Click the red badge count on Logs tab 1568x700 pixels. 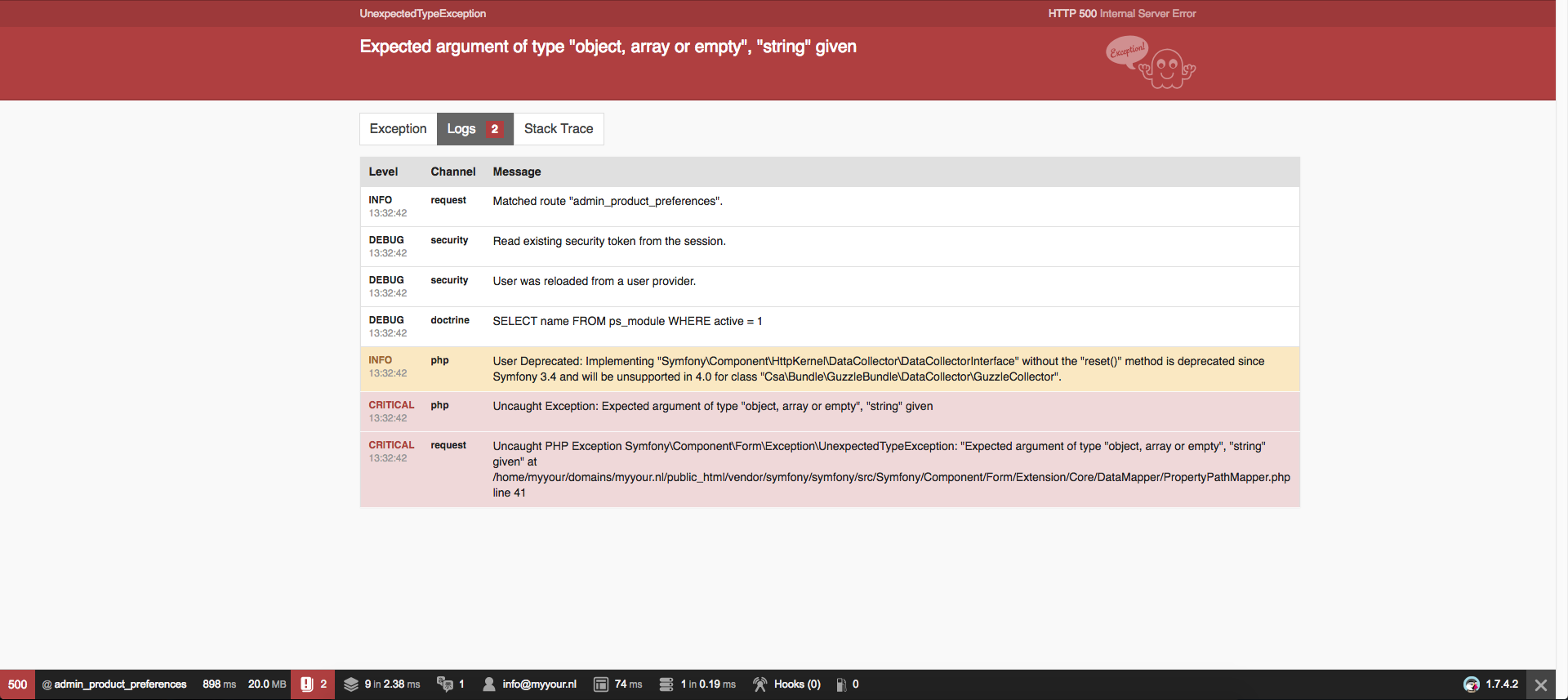[x=495, y=129]
